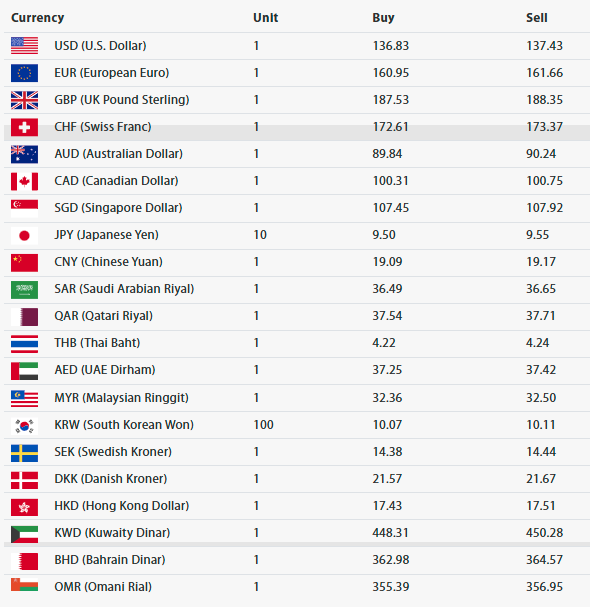Click the Currency column header
This screenshot has width=590, height=607.
38,18
